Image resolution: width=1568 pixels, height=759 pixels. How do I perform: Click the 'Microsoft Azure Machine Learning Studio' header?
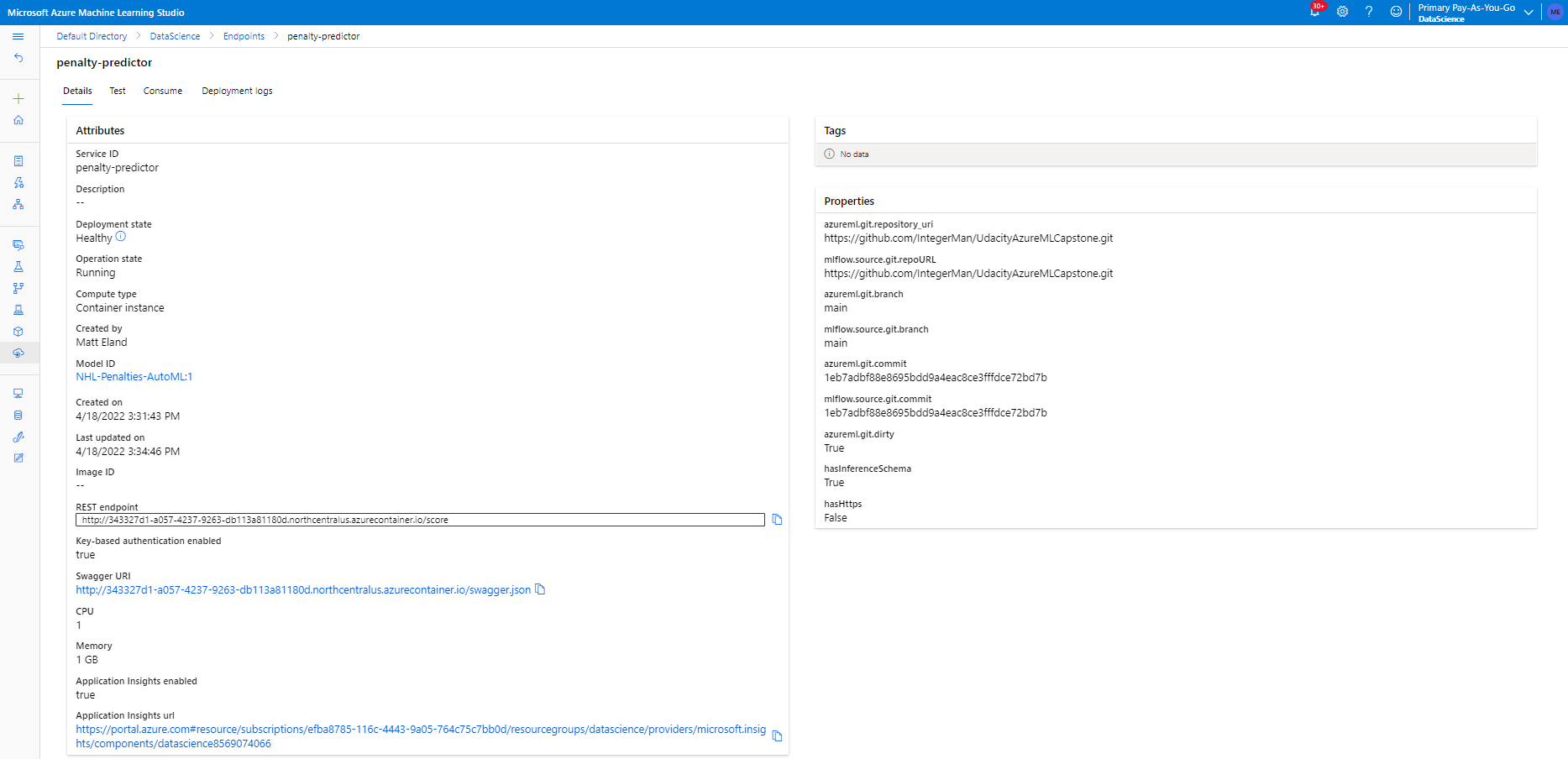tap(96, 13)
